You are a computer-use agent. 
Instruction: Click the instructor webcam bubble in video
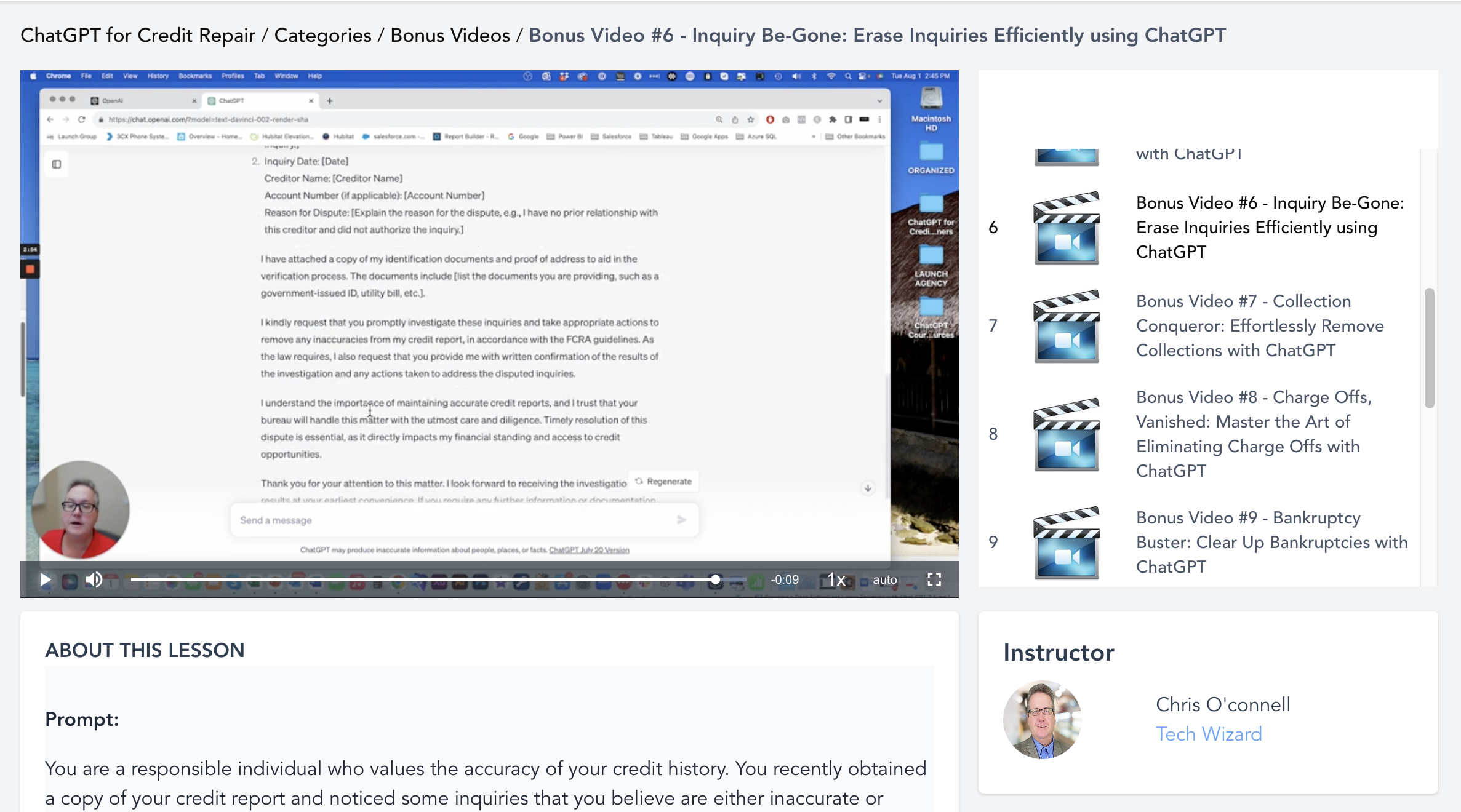point(80,509)
